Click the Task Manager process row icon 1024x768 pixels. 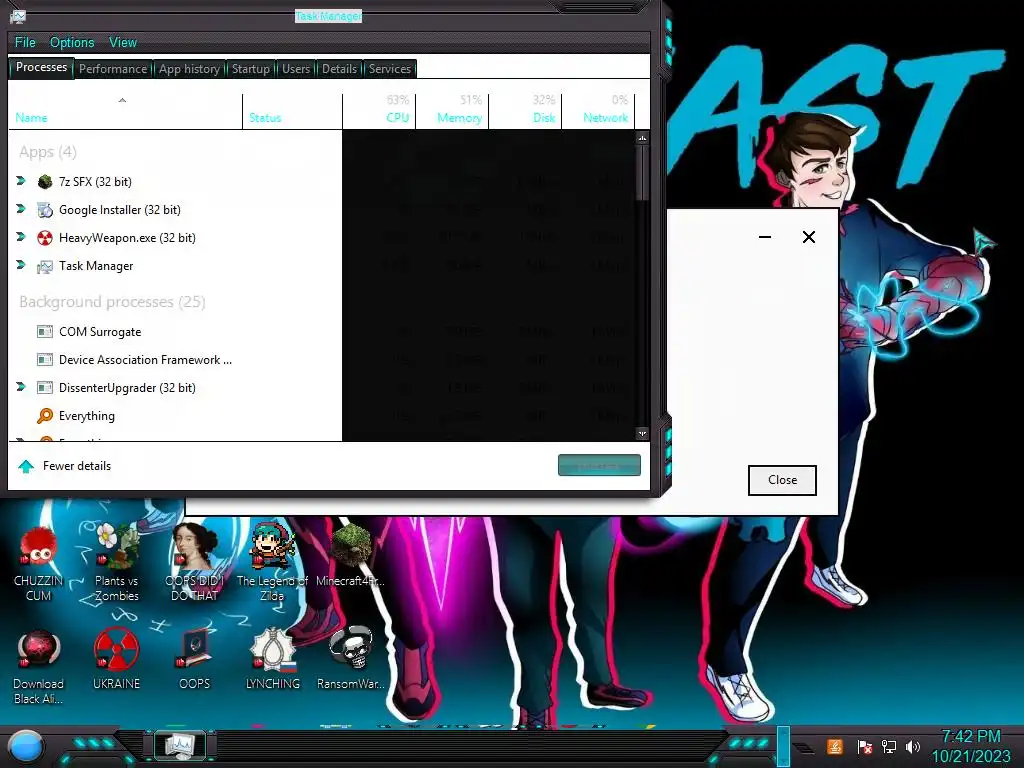tap(44, 266)
